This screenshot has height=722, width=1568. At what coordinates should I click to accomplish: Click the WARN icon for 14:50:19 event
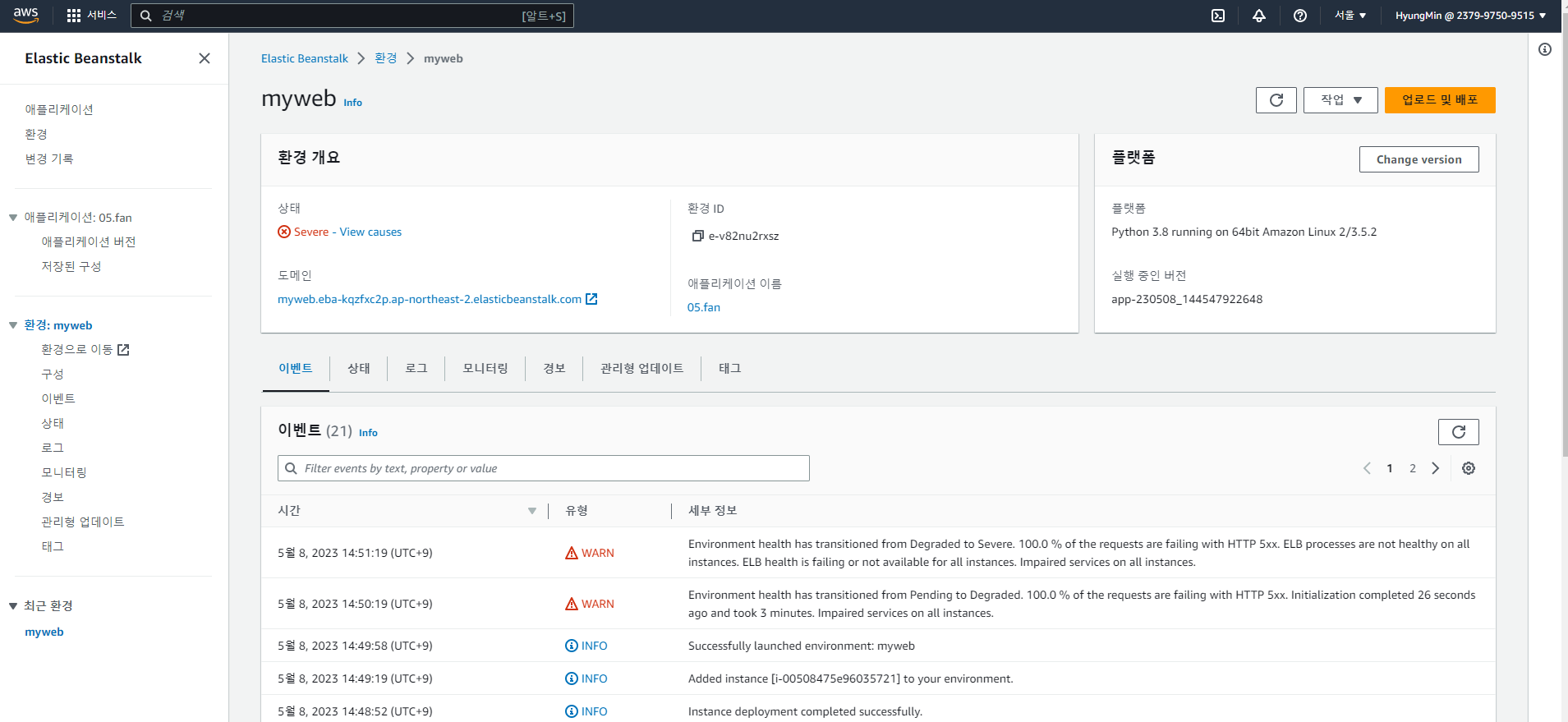[x=572, y=604]
